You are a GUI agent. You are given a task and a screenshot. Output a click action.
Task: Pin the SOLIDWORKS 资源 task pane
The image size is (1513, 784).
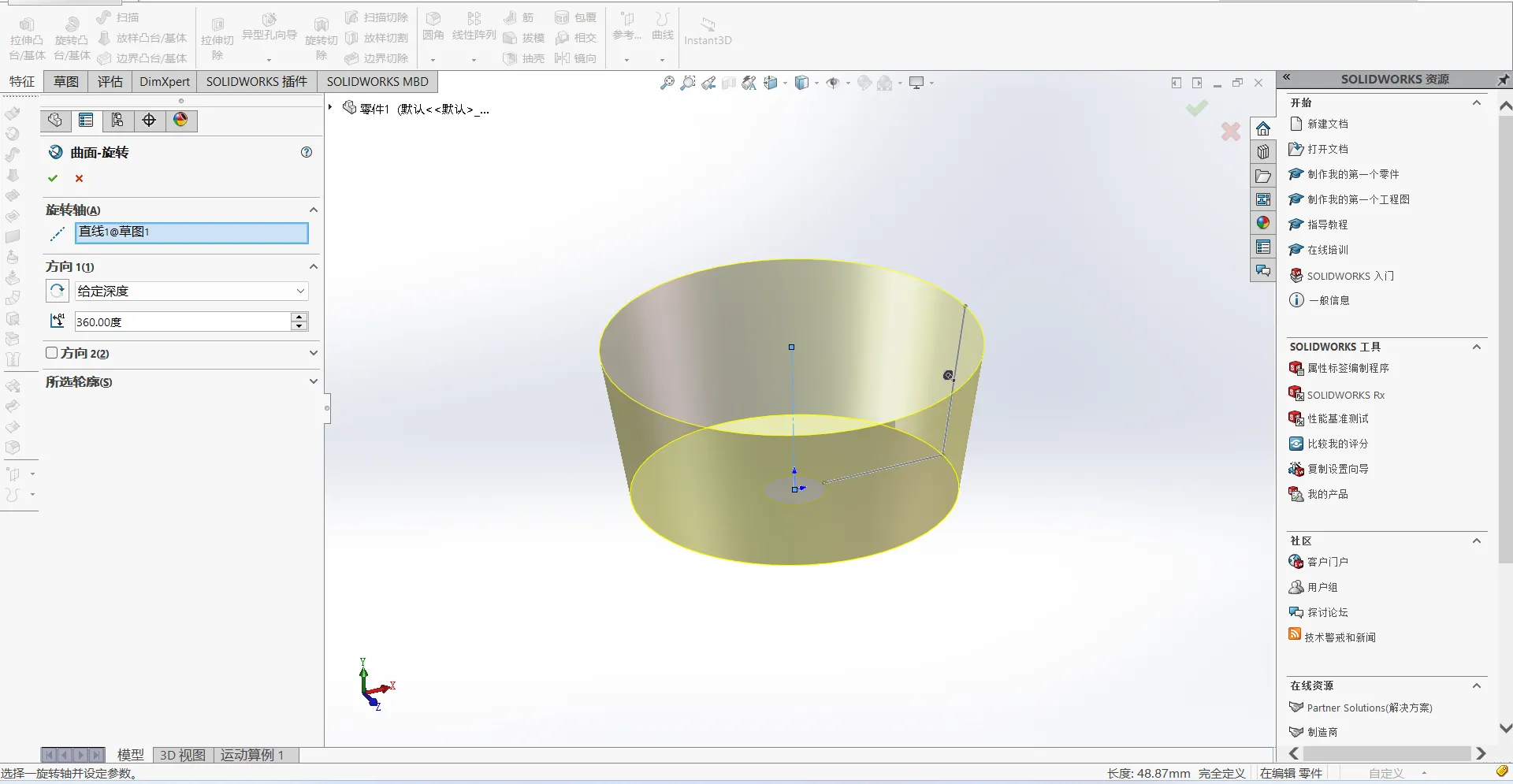tap(1503, 80)
